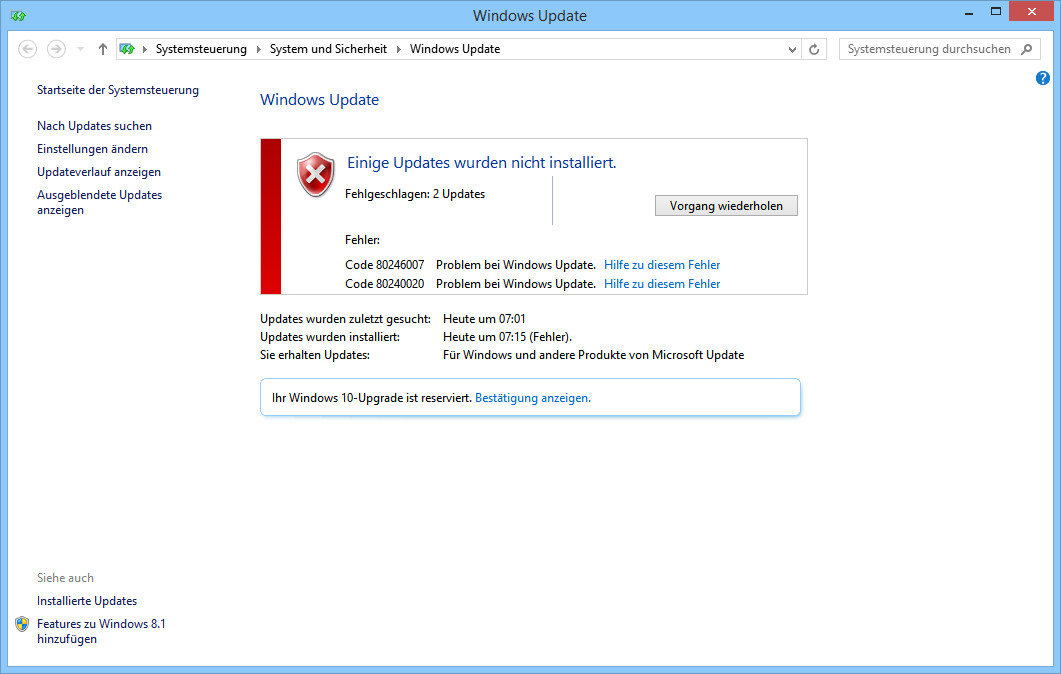
Task: Click the Code 80246007 text
Action: (x=384, y=265)
